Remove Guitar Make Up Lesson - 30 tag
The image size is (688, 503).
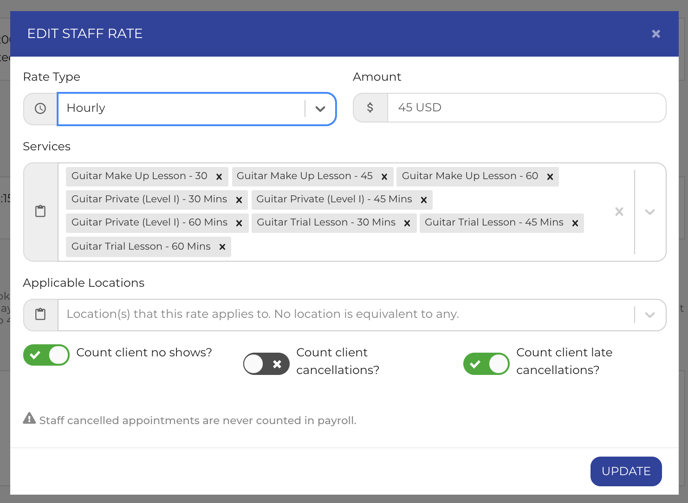click(x=219, y=177)
